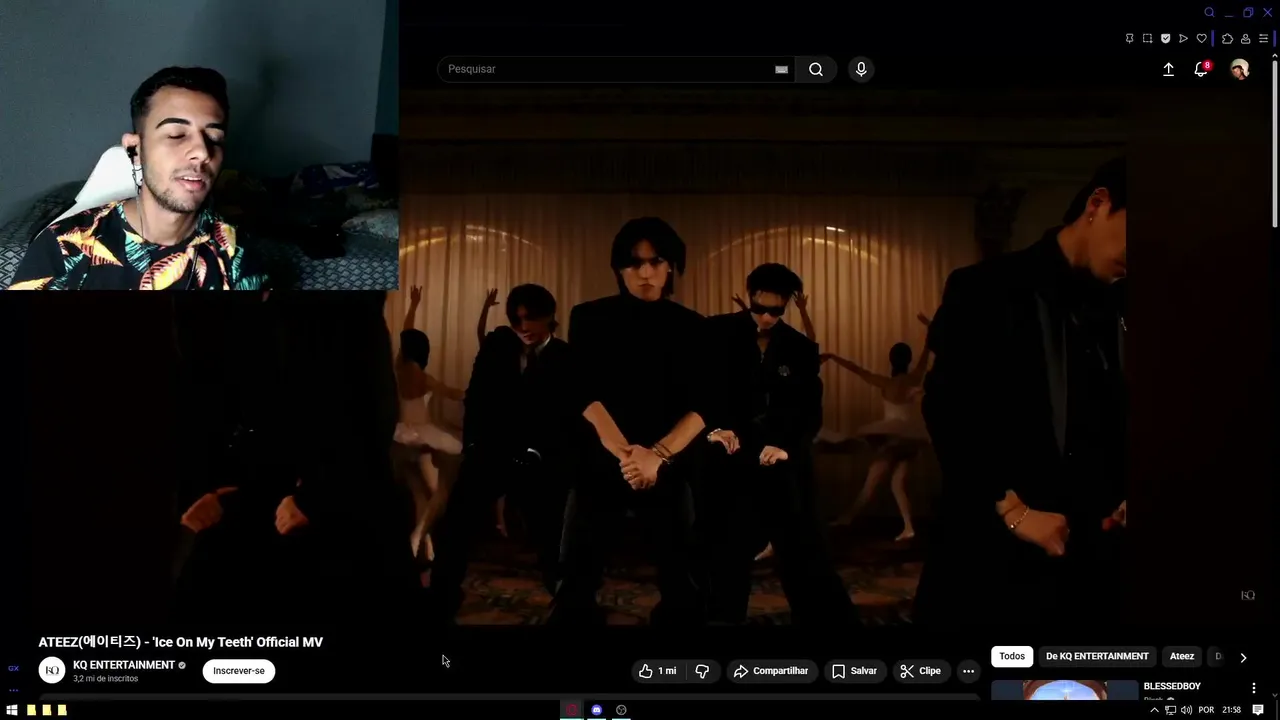Open the upload/create video icon
The image size is (1280, 720).
[x=1168, y=69]
